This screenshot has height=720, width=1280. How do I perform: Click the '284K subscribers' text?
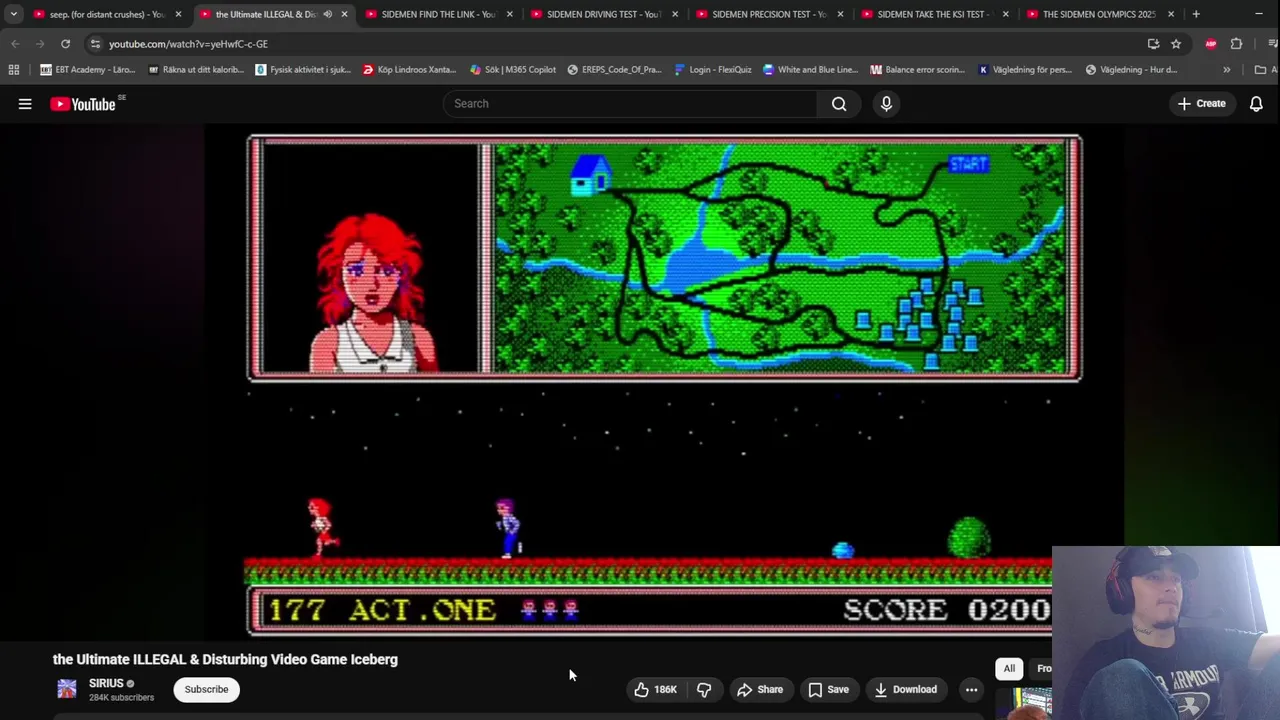tap(121, 697)
